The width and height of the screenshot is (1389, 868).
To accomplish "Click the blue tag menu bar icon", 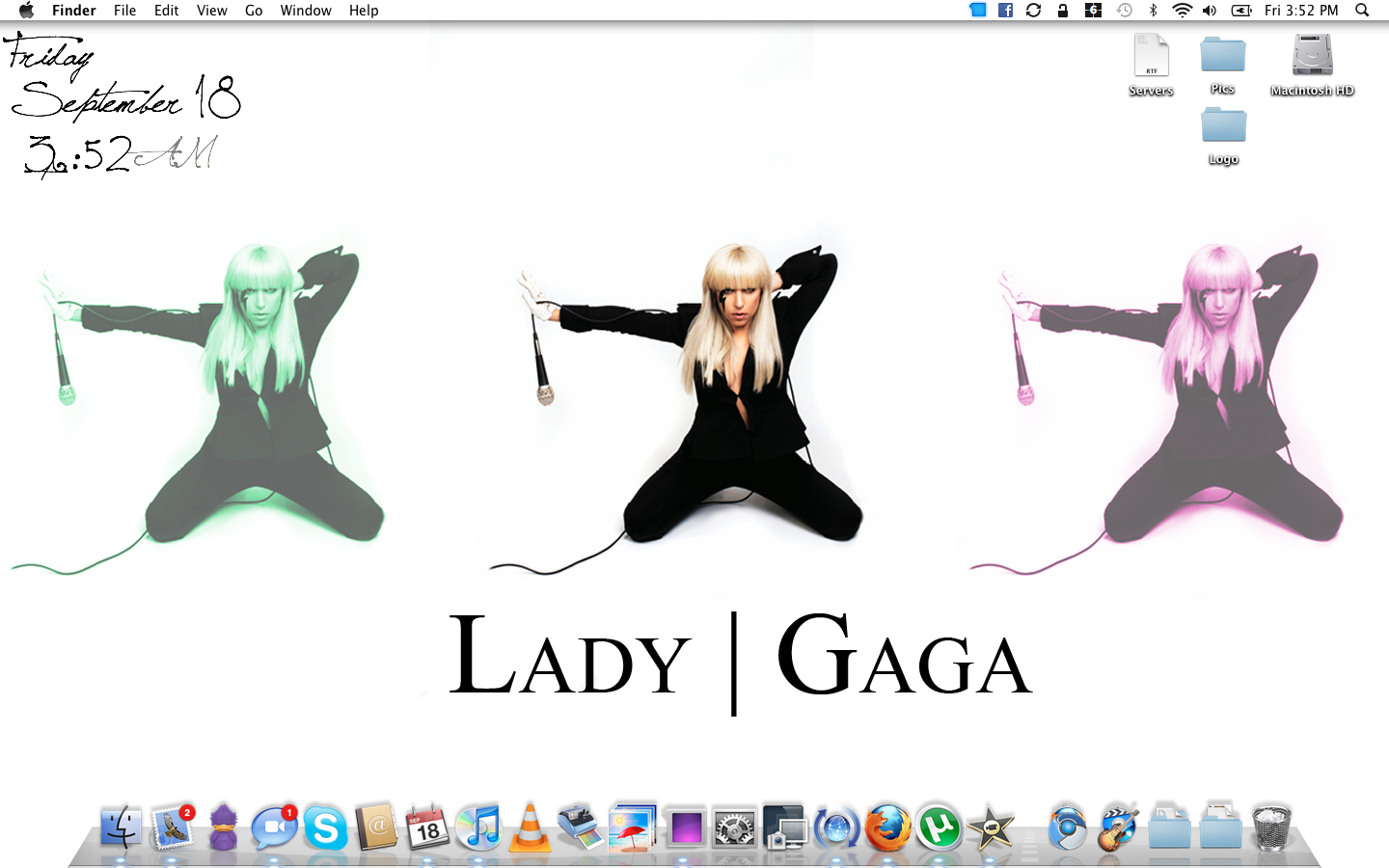I will coord(977,11).
